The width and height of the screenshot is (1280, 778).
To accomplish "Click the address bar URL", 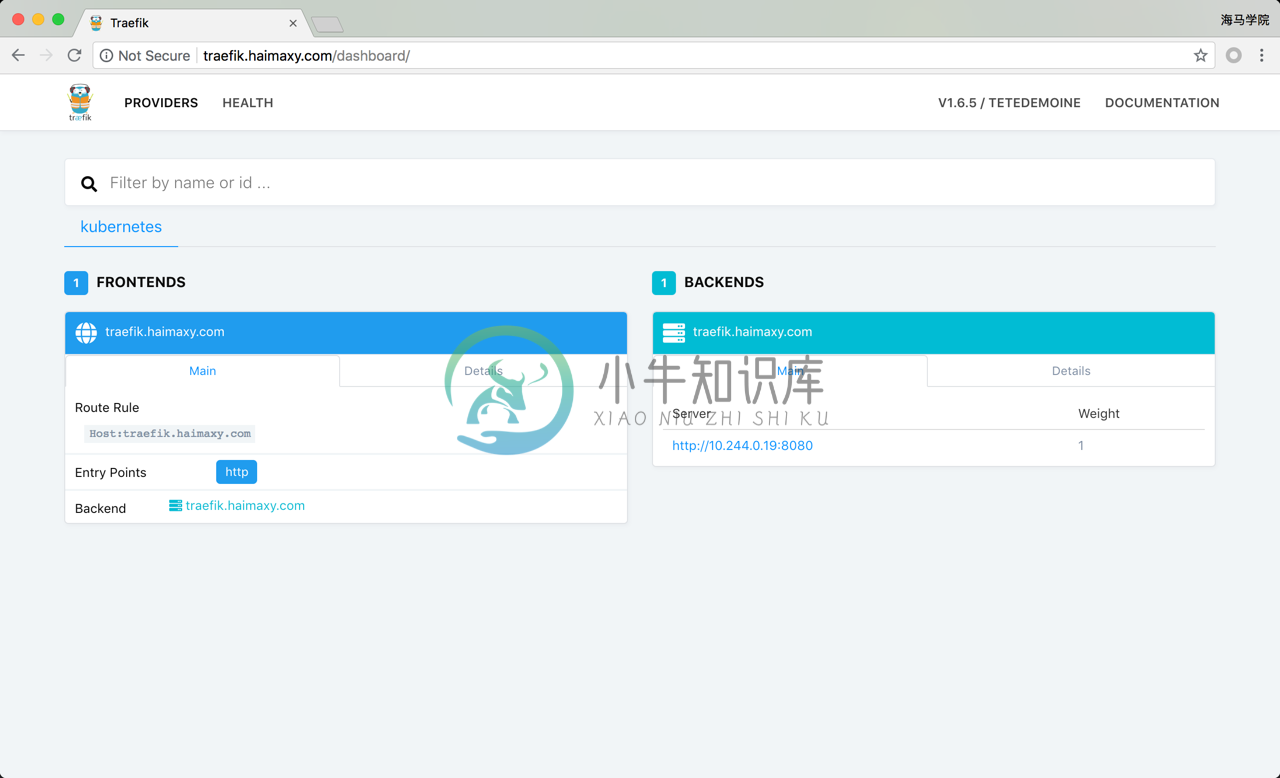I will (306, 56).
